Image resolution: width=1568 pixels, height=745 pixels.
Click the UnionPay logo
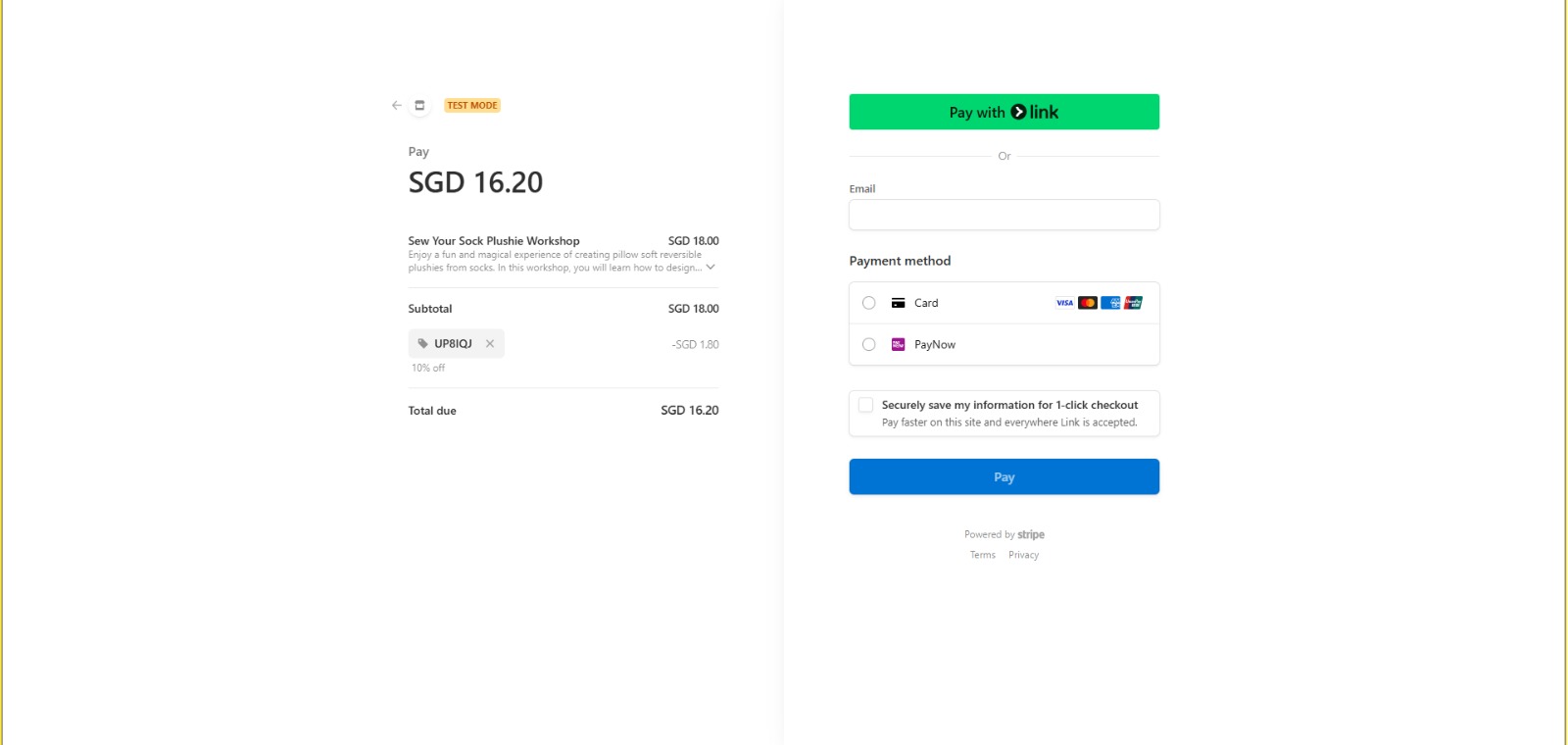click(x=1134, y=303)
